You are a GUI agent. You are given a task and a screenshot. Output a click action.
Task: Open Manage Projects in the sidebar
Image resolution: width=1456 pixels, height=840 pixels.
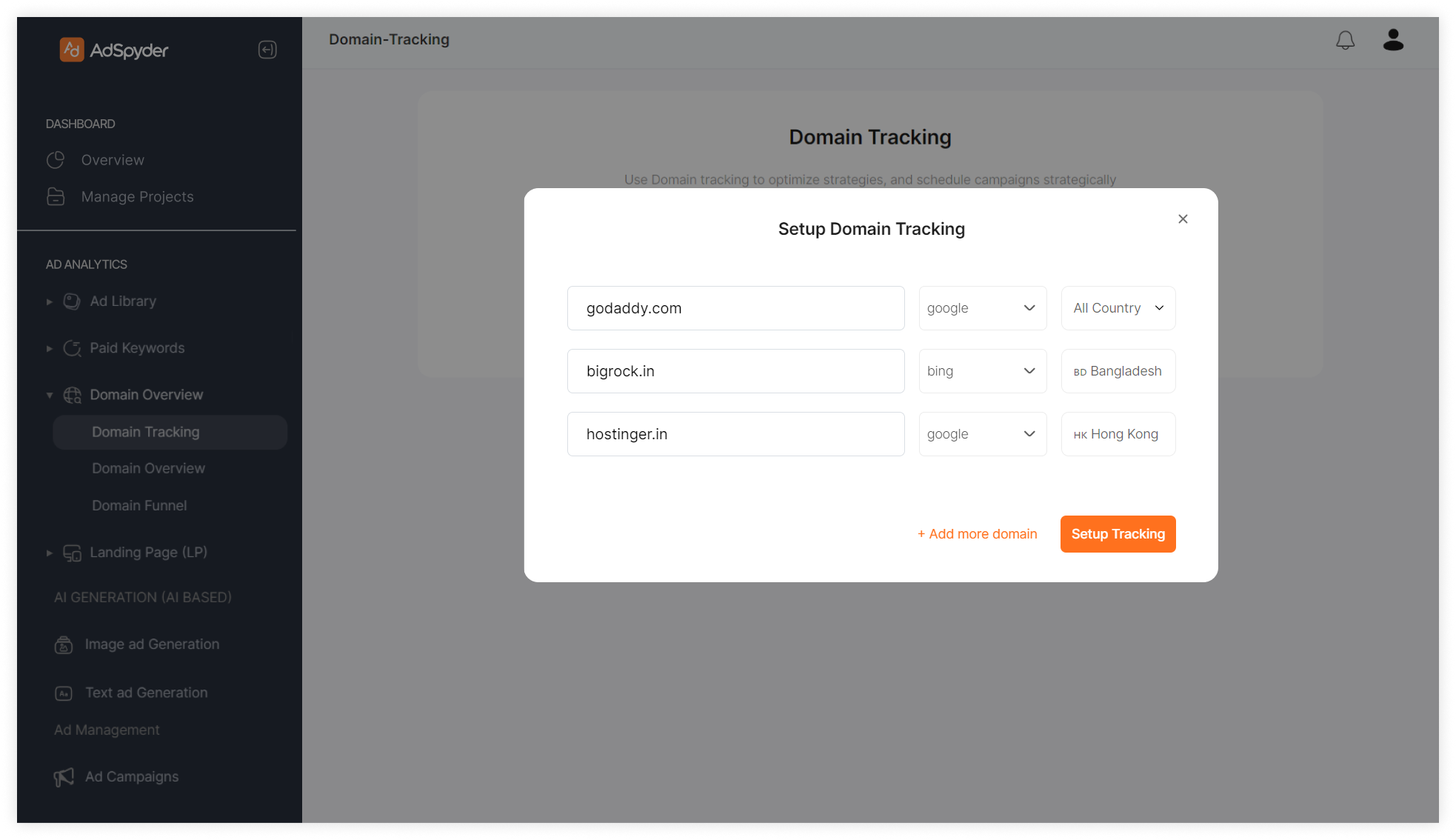point(137,197)
